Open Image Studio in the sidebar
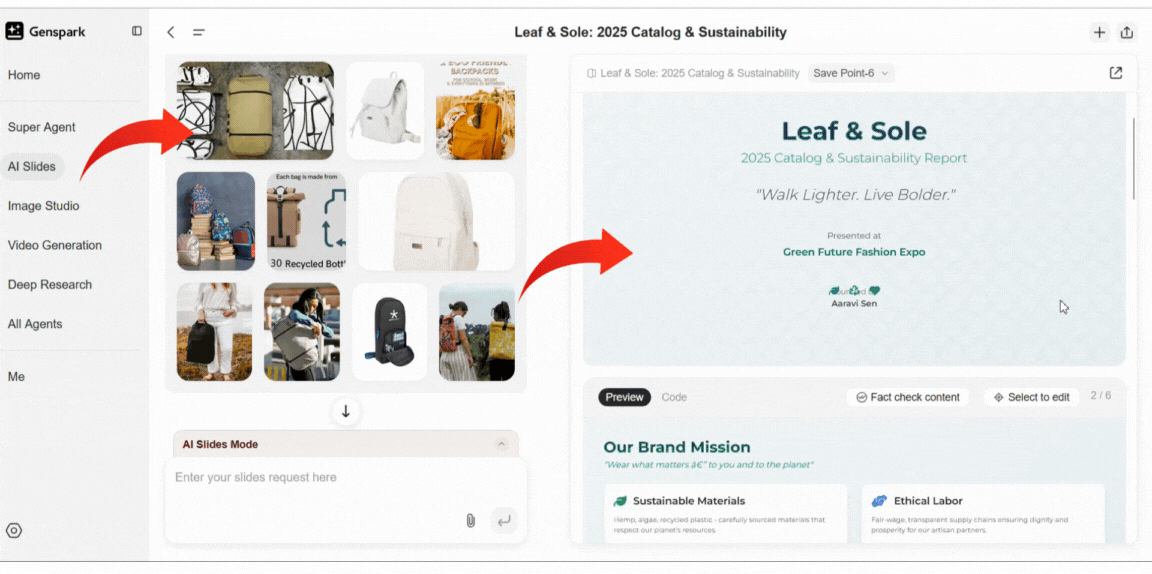Screen dimensions: 1152x574 pos(43,206)
